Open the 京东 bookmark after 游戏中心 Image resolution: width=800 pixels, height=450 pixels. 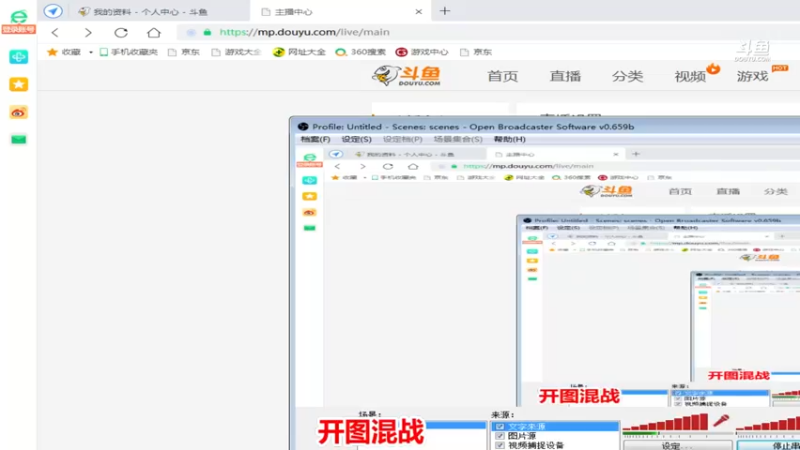[x=476, y=52]
